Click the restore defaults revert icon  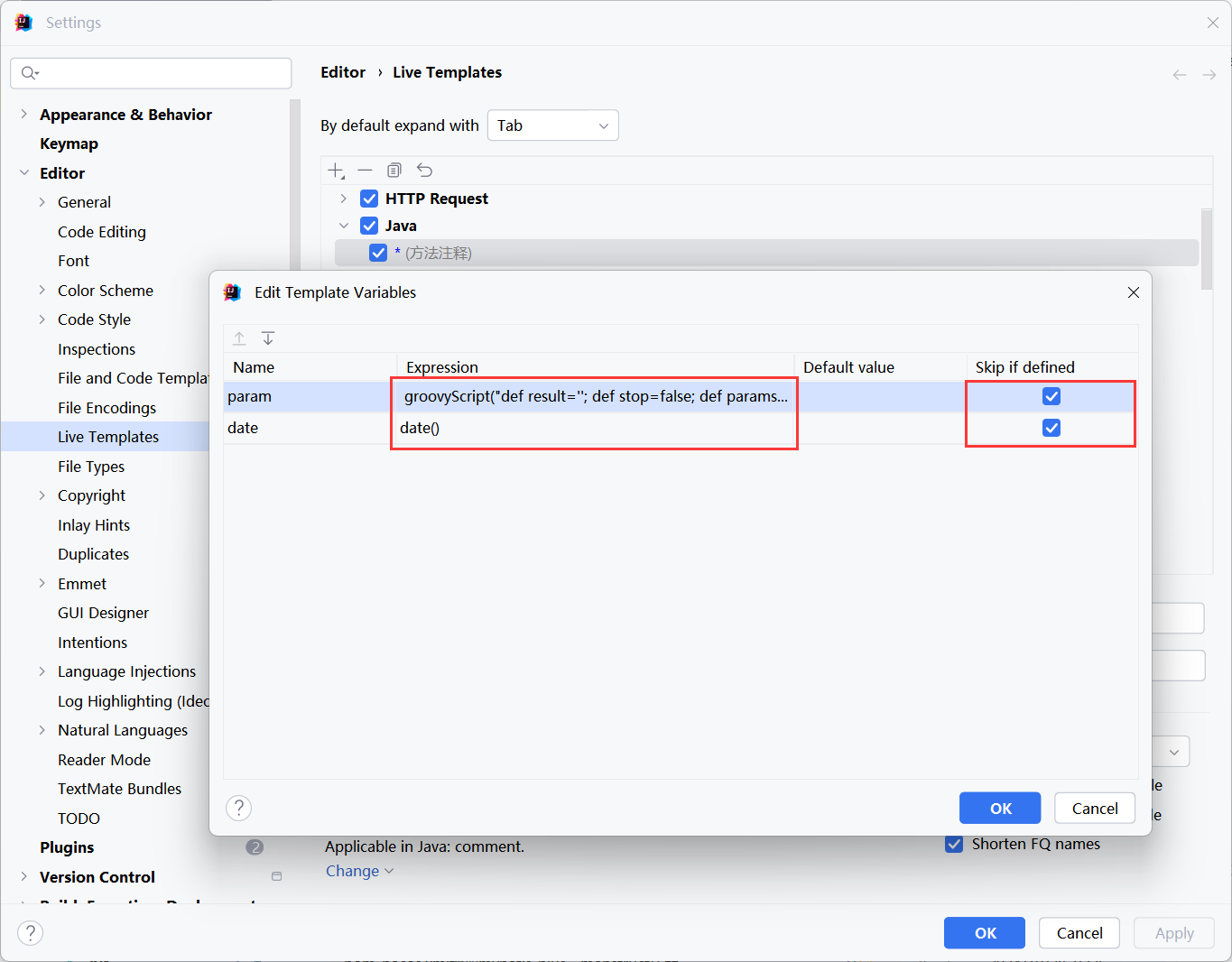click(424, 170)
